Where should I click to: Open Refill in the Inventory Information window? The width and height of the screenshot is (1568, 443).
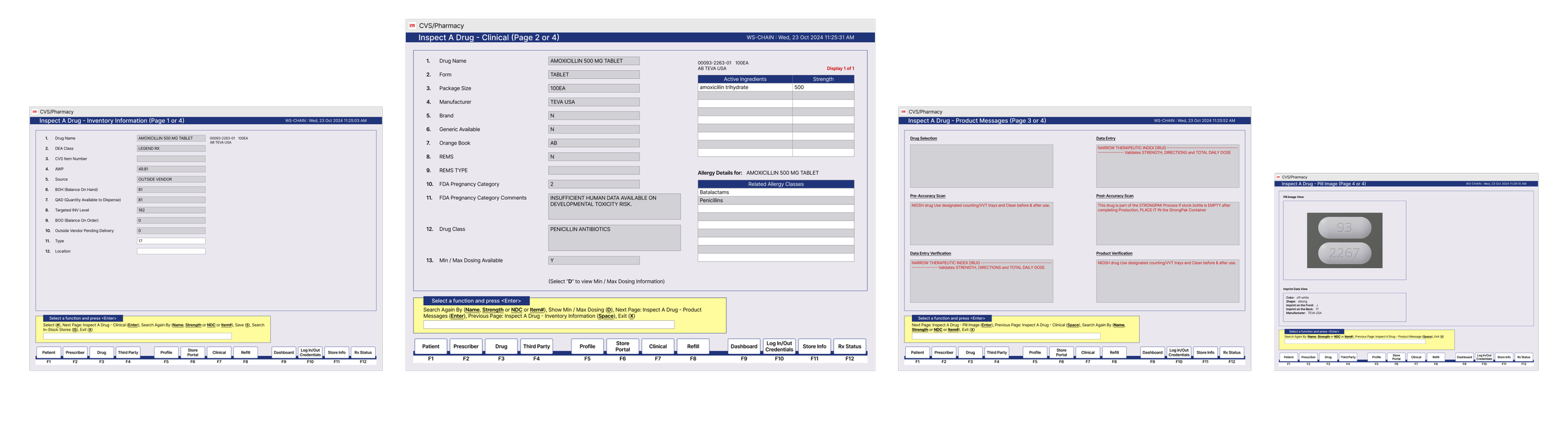tap(246, 353)
